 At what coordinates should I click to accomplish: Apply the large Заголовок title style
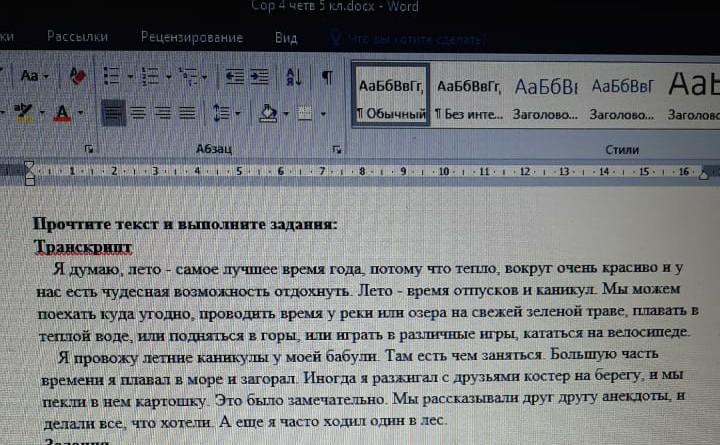693,98
